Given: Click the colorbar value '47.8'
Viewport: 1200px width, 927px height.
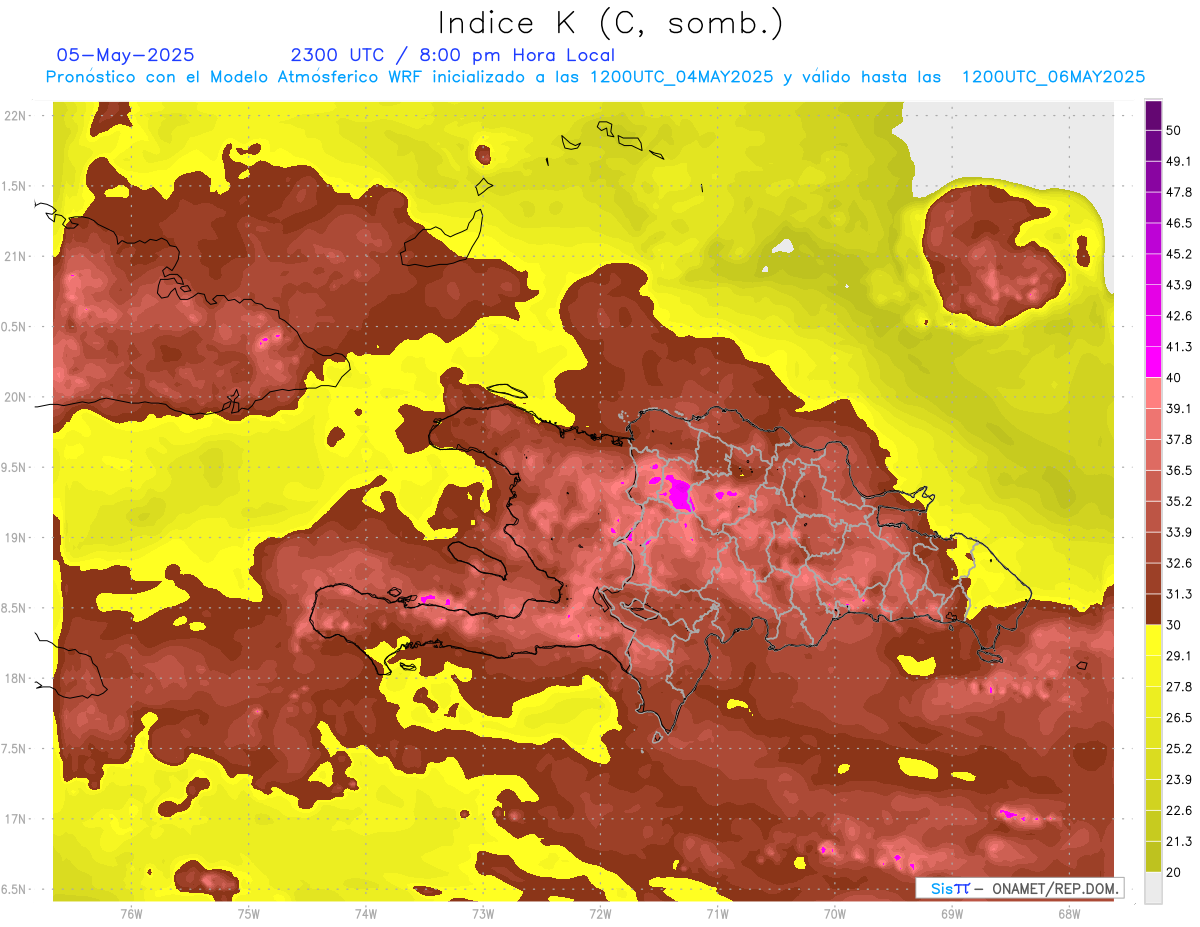Looking at the screenshot, I should click(x=1179, y=193).
